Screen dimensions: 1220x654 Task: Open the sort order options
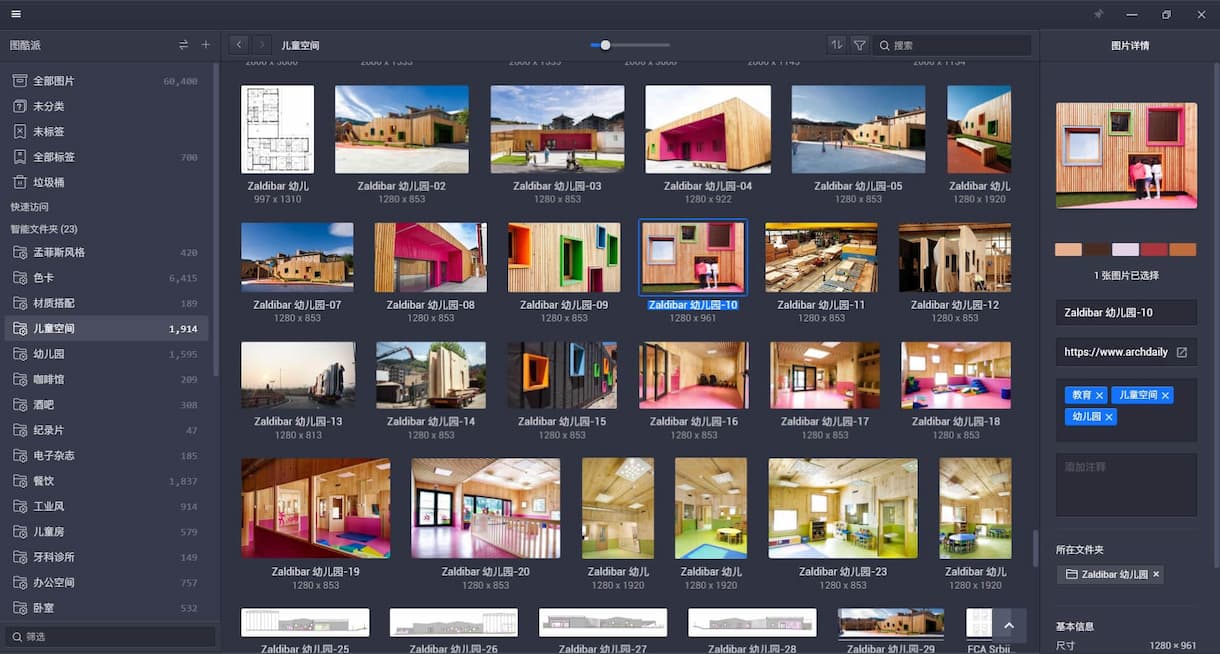pyautogui.click(x=837, y=45)
